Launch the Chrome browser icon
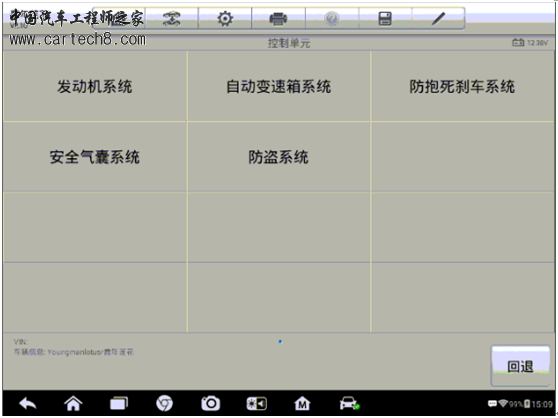Image resolution: width=558 pixels, height=418 pixels. pos(164,404)
